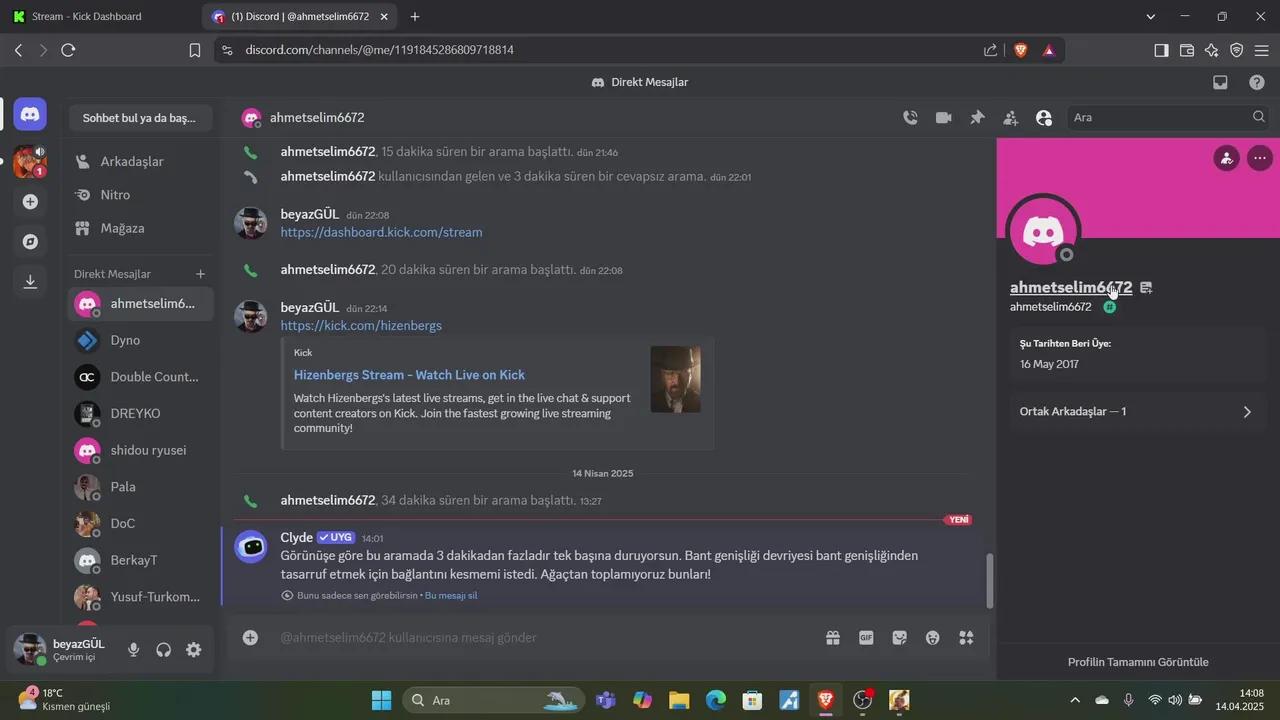The height and width of the screenshot is (720, 1280).
Task: Open the Discord inbox icon
Action: coord(1220,83)
